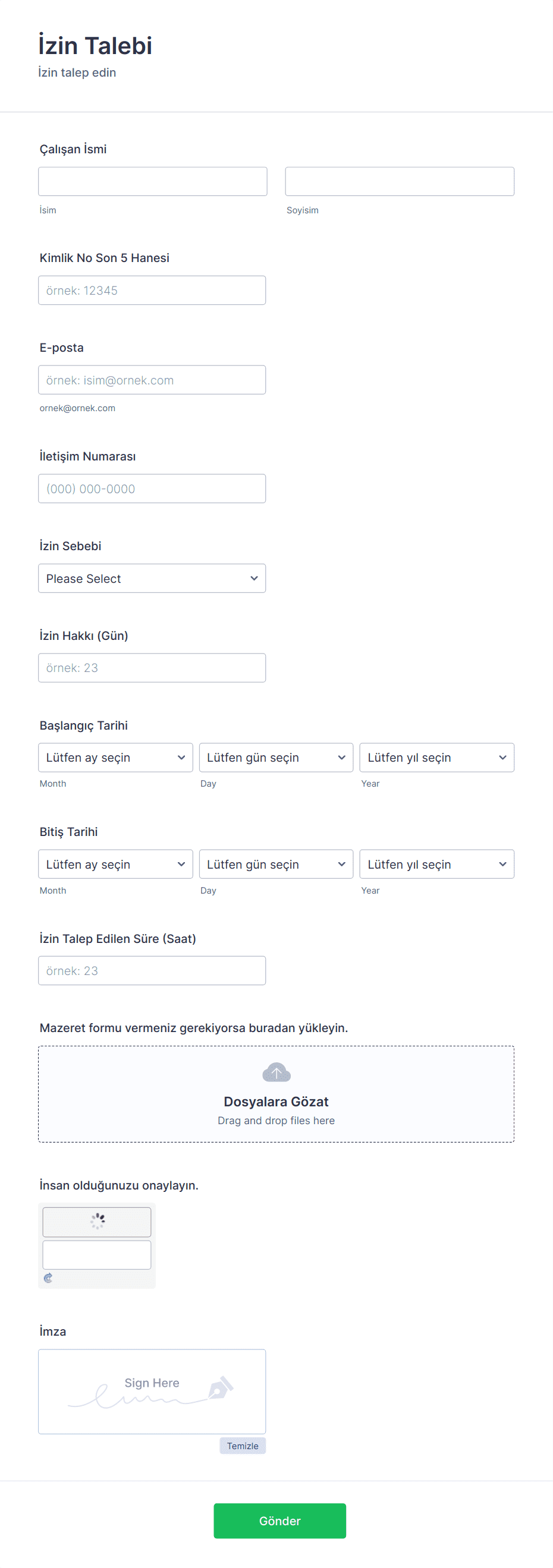Click the İletişim Numarası phone field

tap(152, 489)
